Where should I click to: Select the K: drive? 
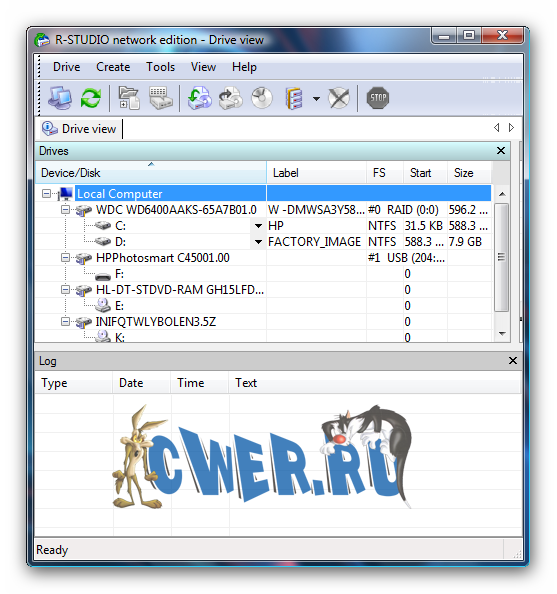click(x=120, y=337)
